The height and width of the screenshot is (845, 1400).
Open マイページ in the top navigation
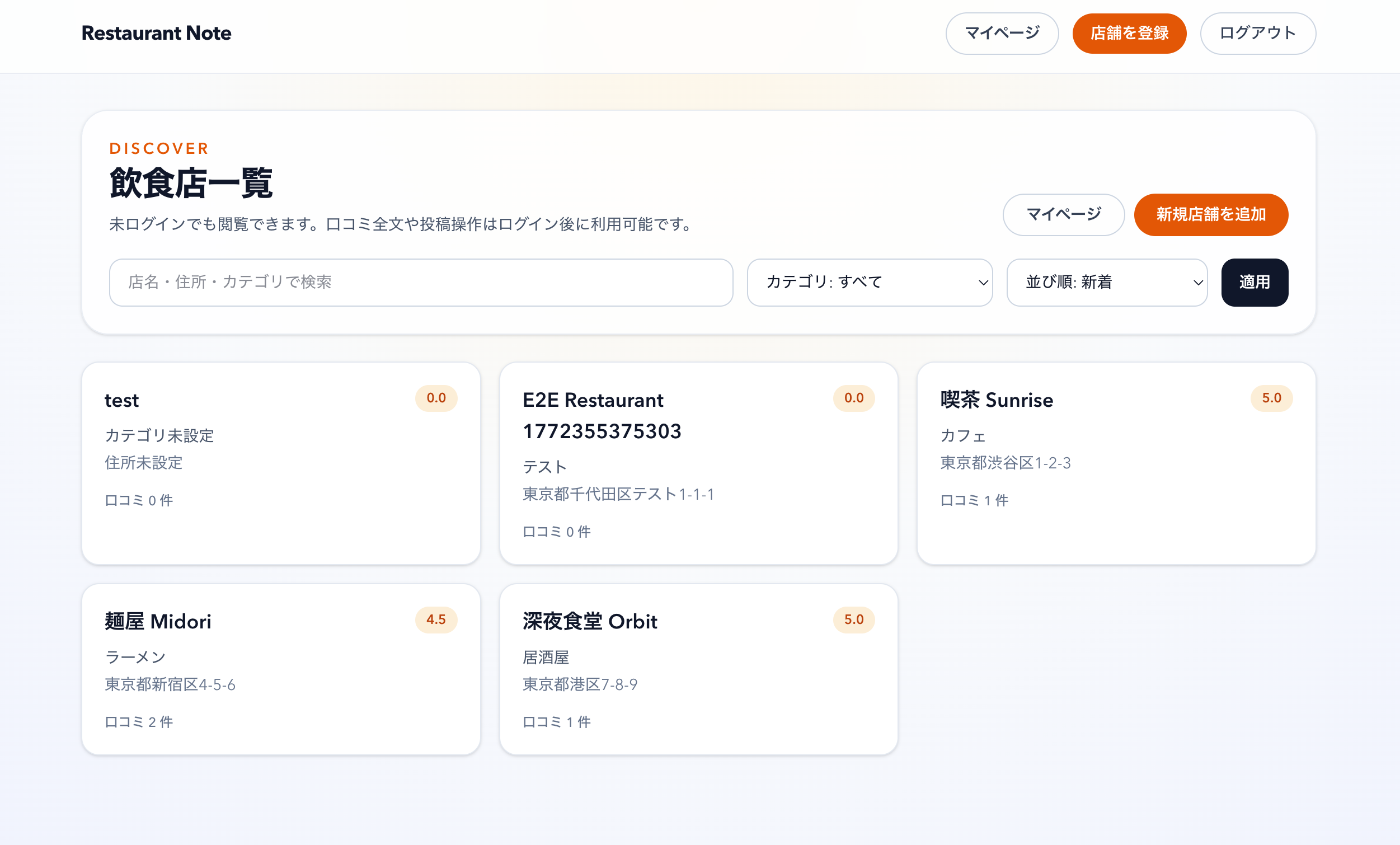click(1002, 34)
